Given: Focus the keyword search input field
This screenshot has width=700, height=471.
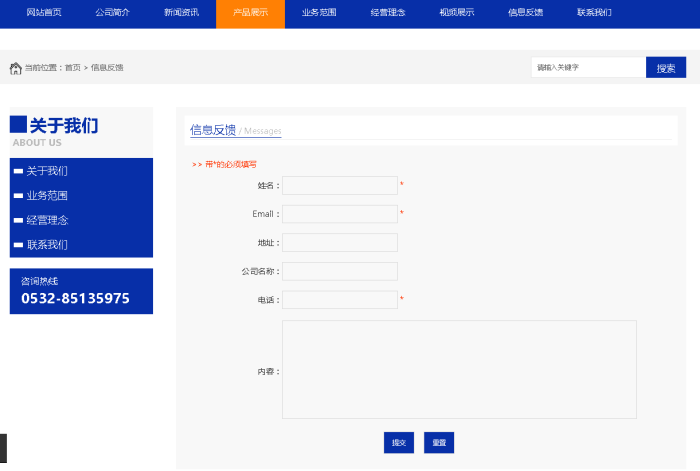Looking at the screenshot, I should pyautogui.click(x=588, y=68).
